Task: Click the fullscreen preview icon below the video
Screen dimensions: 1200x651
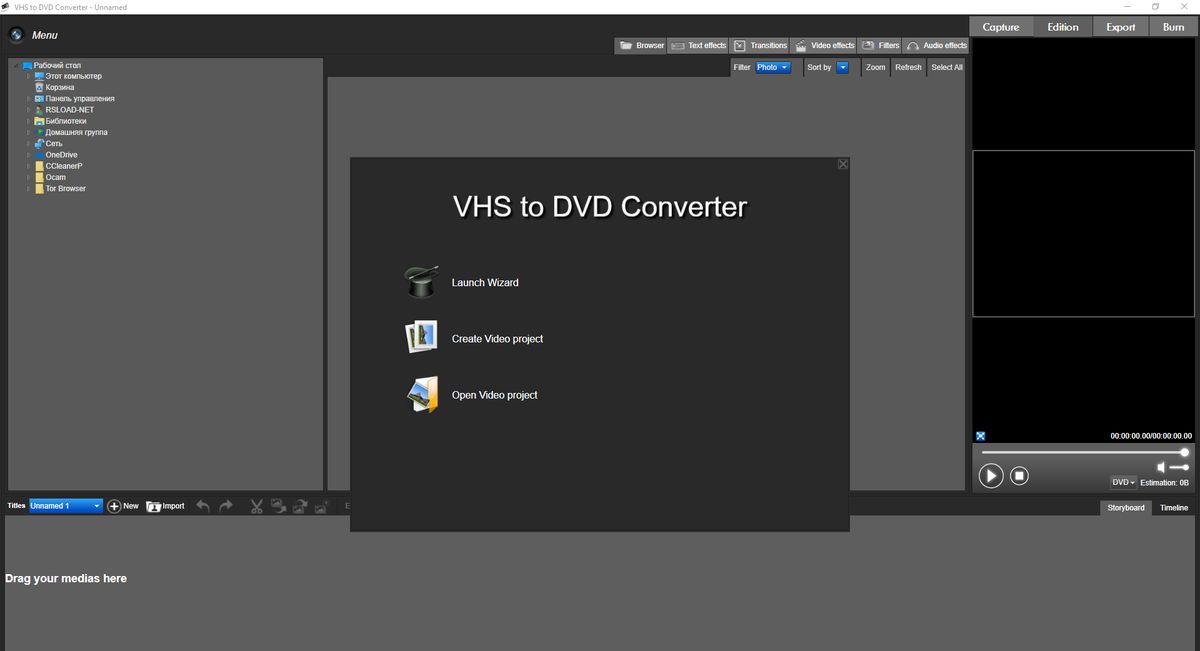Action: [981, 436]
